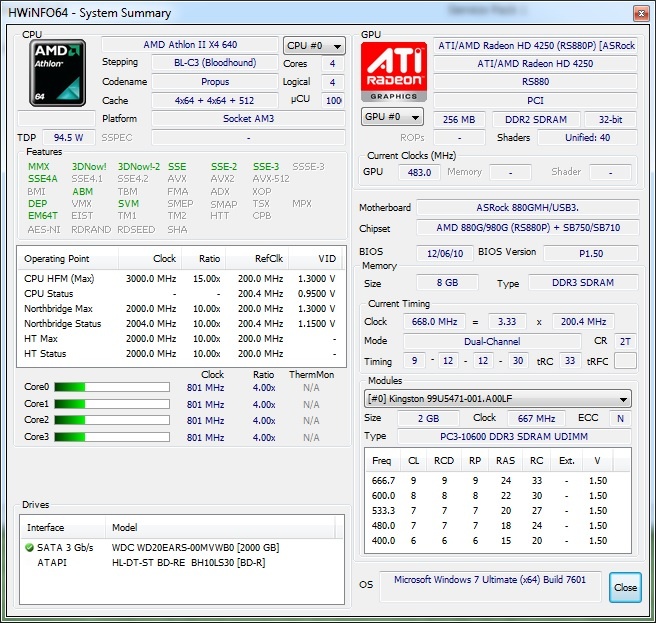Viewport: 656px width, 623px height.
Task: Click the DDR3 SDRAM memory type field
Action: (x=583, y=282)
